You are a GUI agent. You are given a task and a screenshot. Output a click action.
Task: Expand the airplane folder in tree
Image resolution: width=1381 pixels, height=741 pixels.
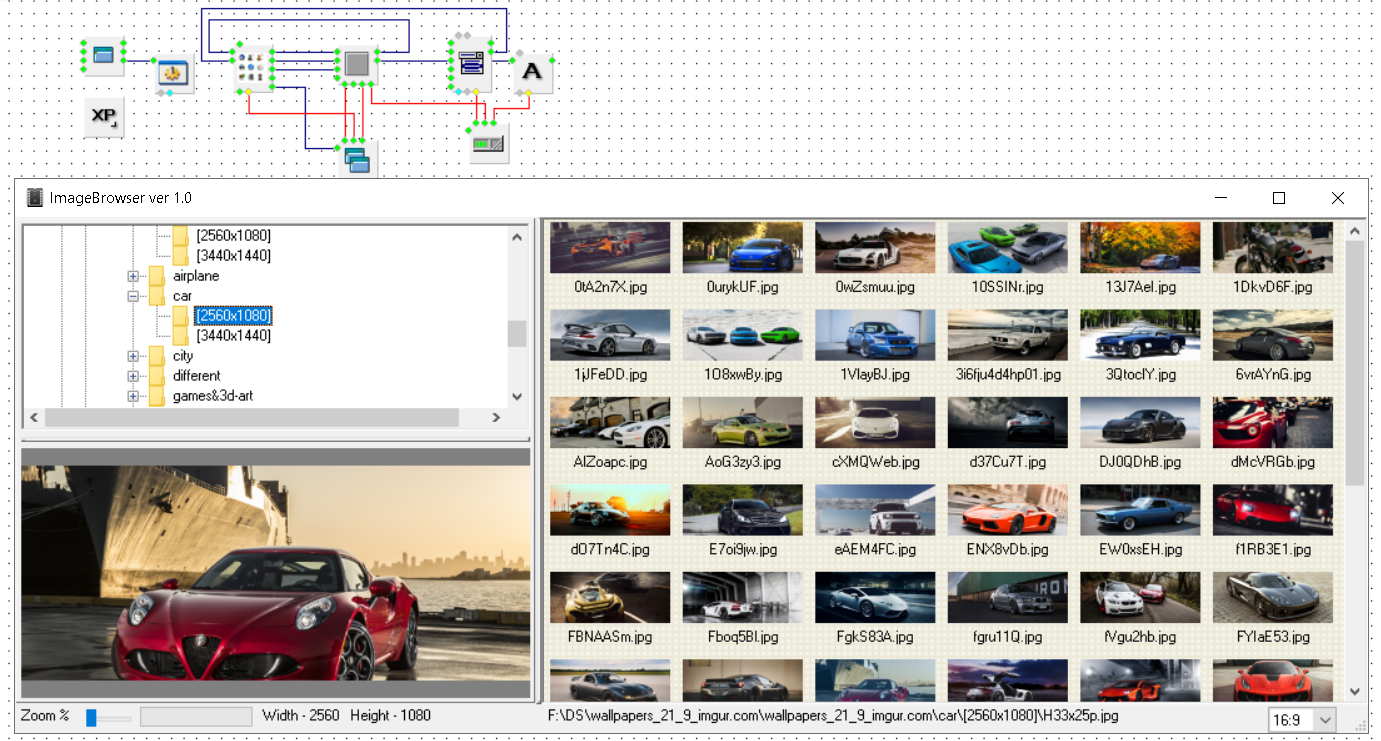[133, 276]
